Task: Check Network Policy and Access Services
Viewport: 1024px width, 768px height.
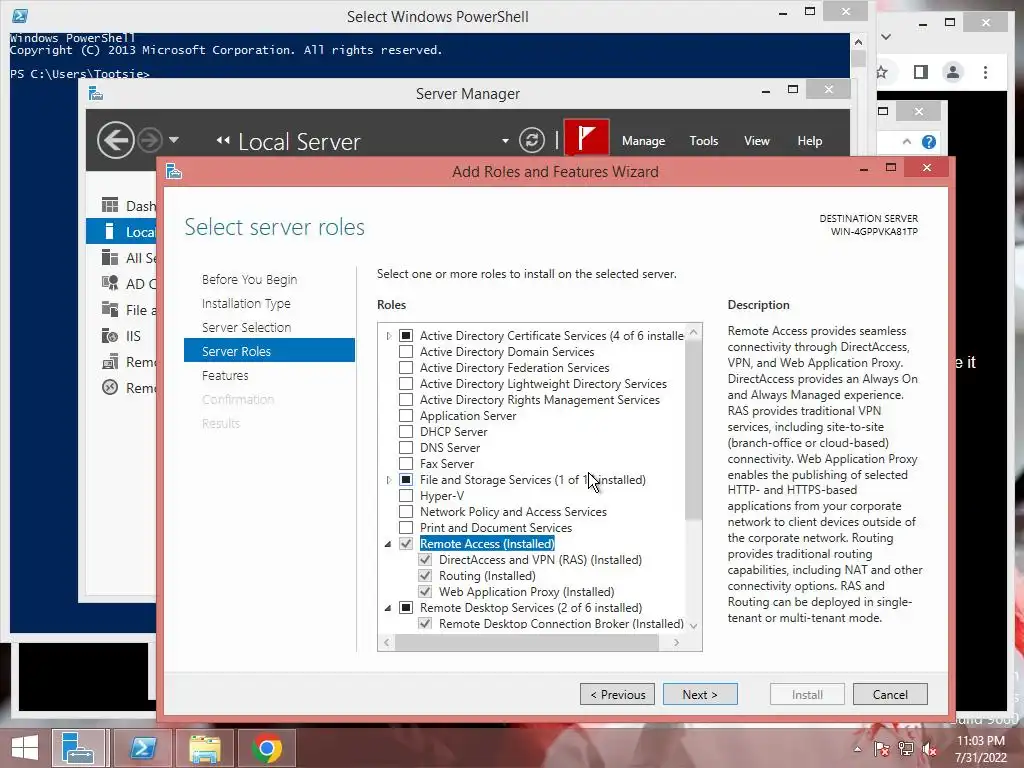Action: click(406, 511)
